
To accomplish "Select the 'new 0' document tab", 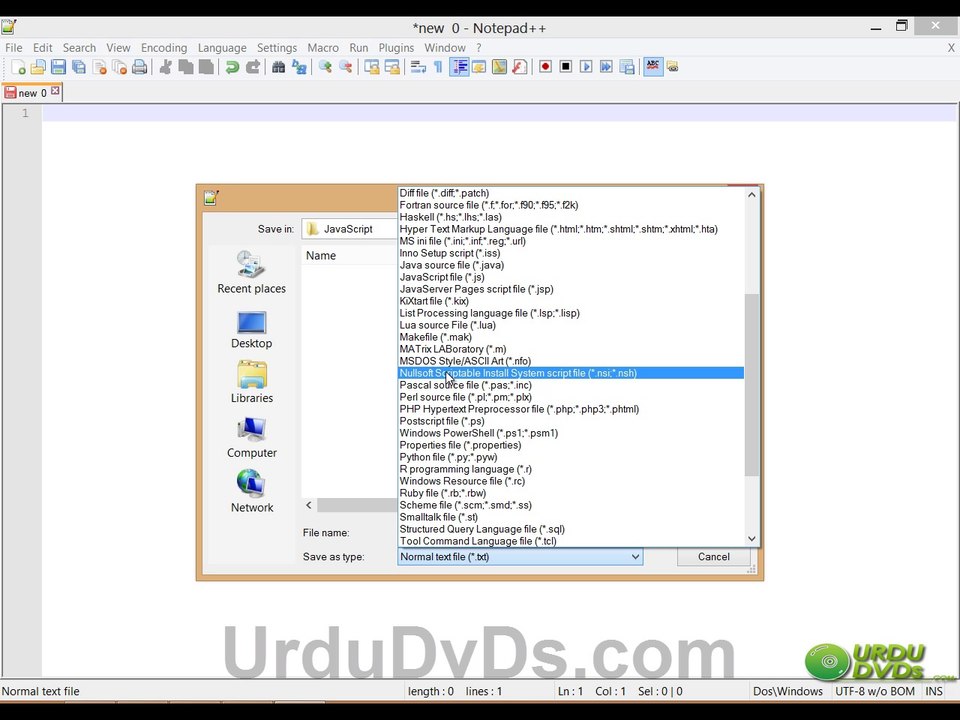I will [x=32, y=93].
